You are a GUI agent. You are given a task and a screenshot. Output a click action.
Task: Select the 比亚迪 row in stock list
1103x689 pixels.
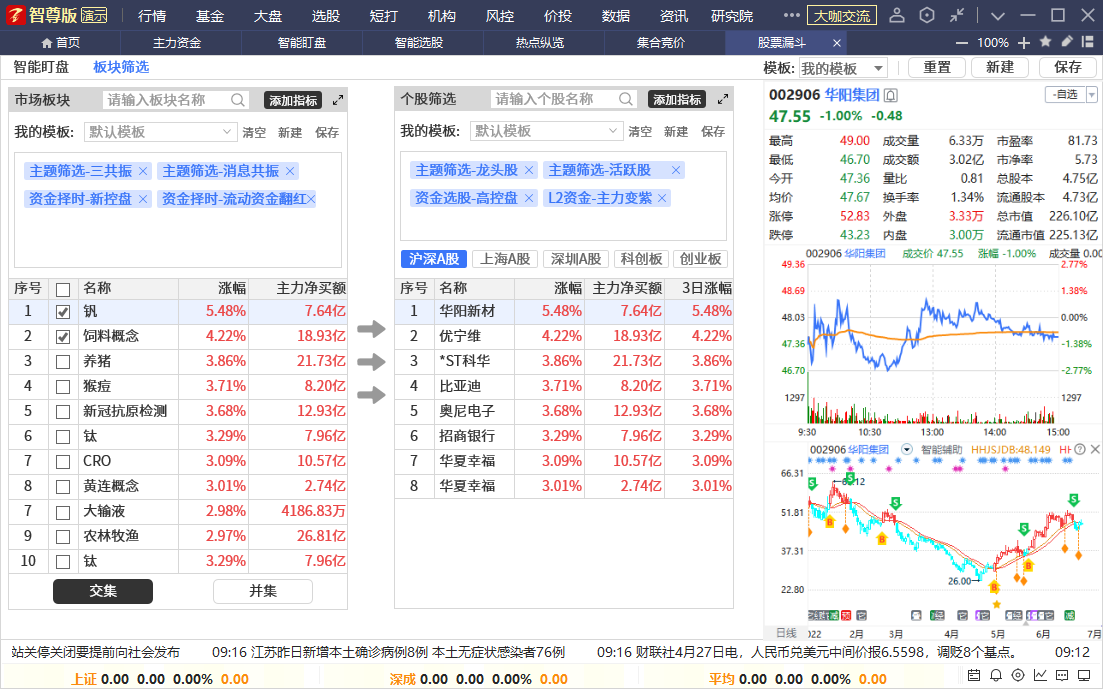click(564, 386)
